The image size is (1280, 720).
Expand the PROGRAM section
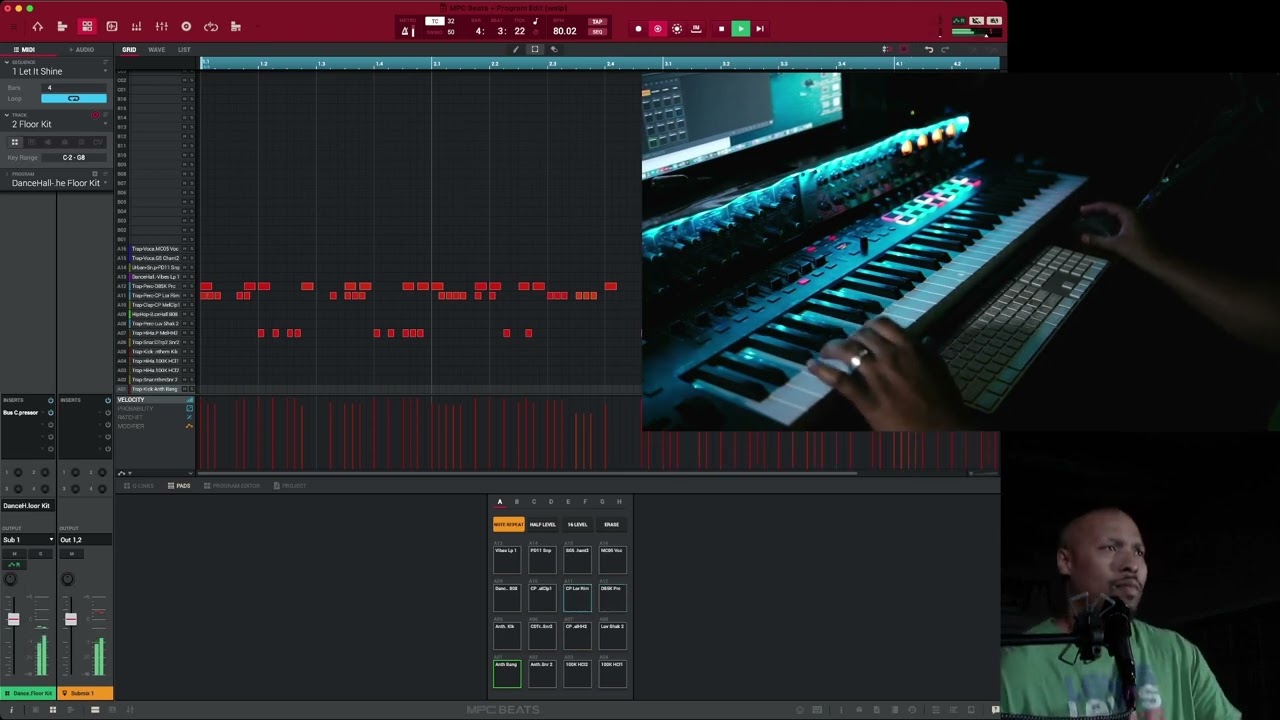6,174
